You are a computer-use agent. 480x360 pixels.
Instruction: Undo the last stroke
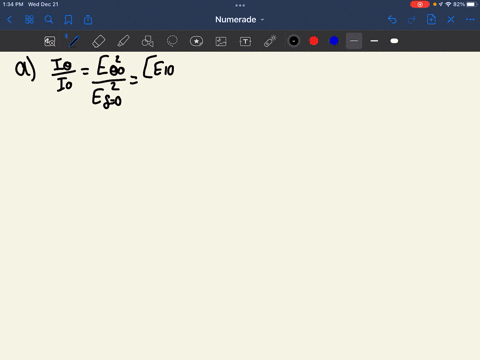tap(392, 20)
